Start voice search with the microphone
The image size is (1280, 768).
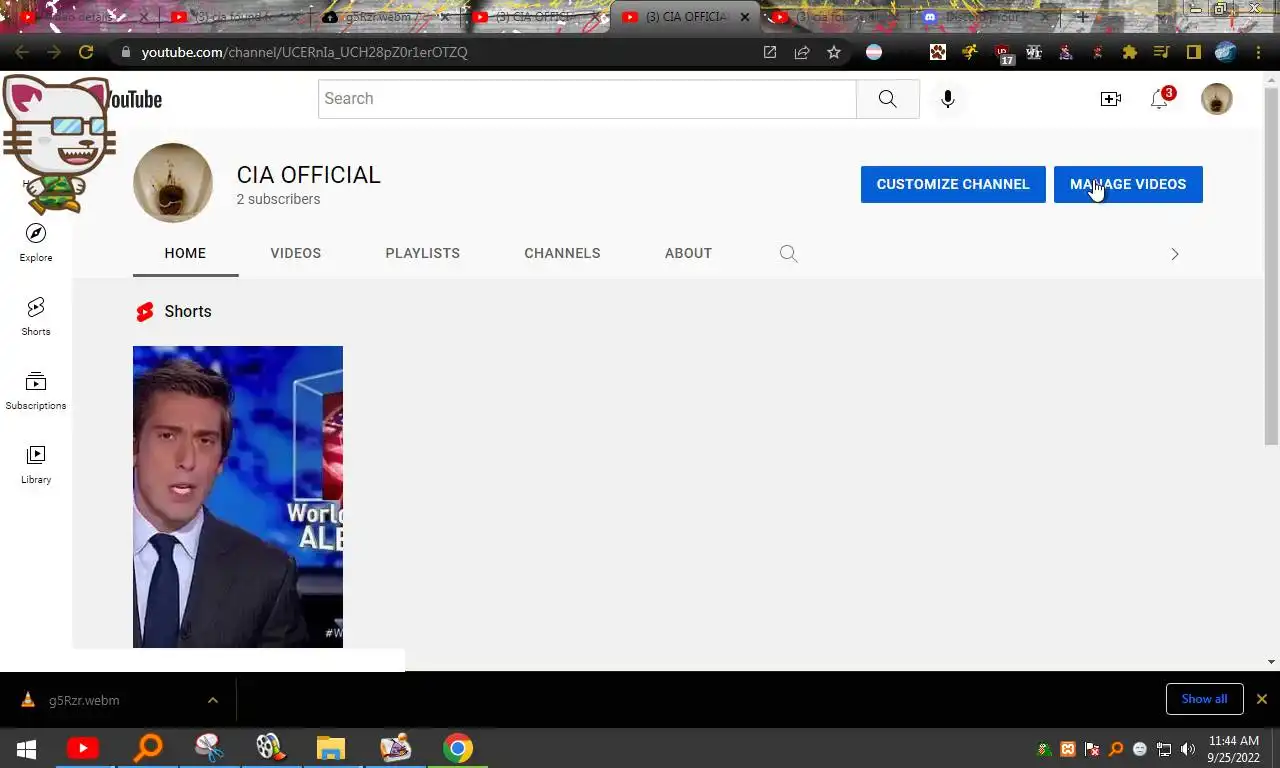tap(948, 99)
